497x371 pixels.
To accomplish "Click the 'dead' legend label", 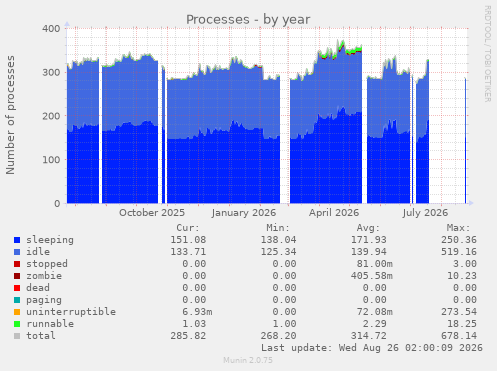I will point(38,288).
